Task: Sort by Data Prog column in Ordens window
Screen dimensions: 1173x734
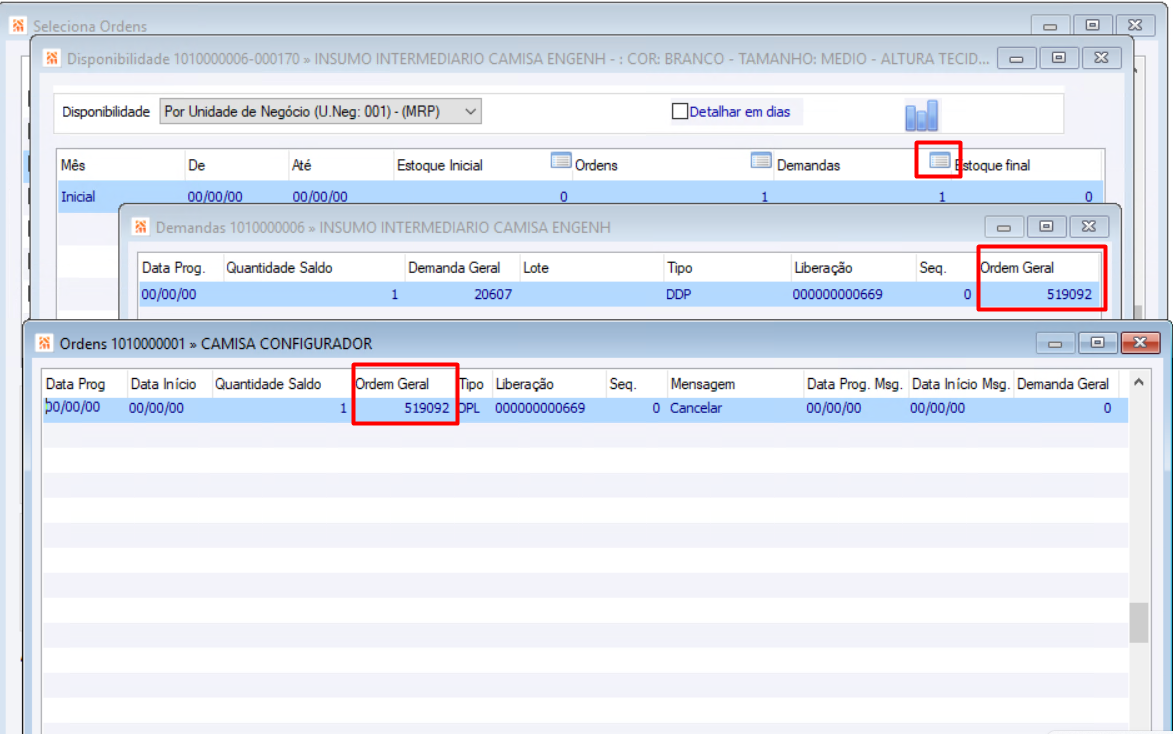Action: point(75,384)
